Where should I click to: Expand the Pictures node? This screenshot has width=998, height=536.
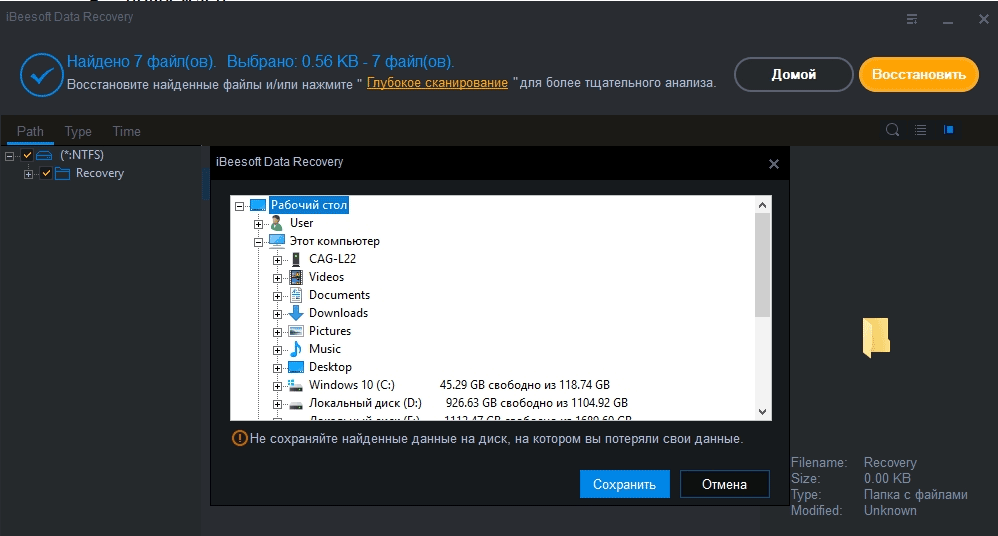pos(277,332)
